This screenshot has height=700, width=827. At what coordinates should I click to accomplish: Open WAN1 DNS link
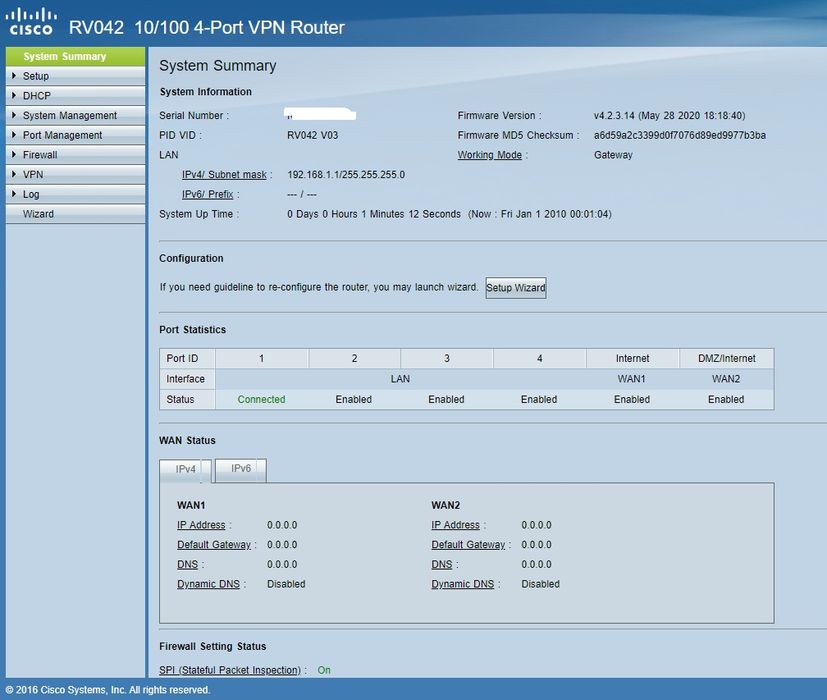pyautogui.click(x=187, y=564)
